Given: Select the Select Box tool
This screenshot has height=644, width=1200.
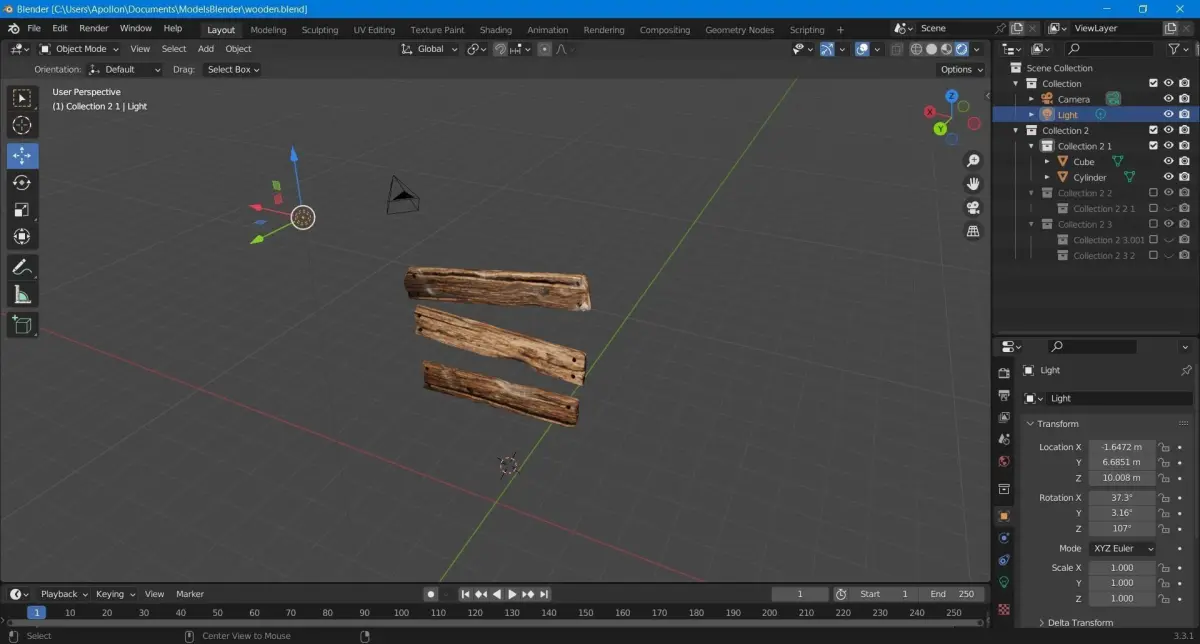Looking at the screenshot, I should pos(22,98).
